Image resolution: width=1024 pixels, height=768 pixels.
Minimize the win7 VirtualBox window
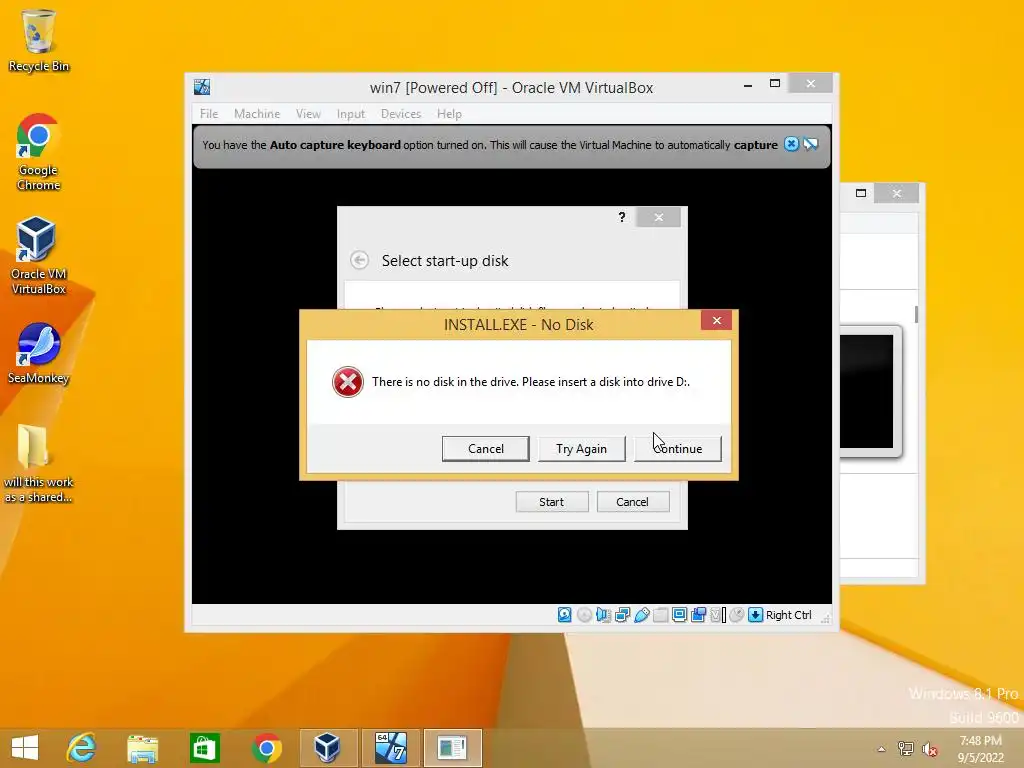[x=748, y=84]
